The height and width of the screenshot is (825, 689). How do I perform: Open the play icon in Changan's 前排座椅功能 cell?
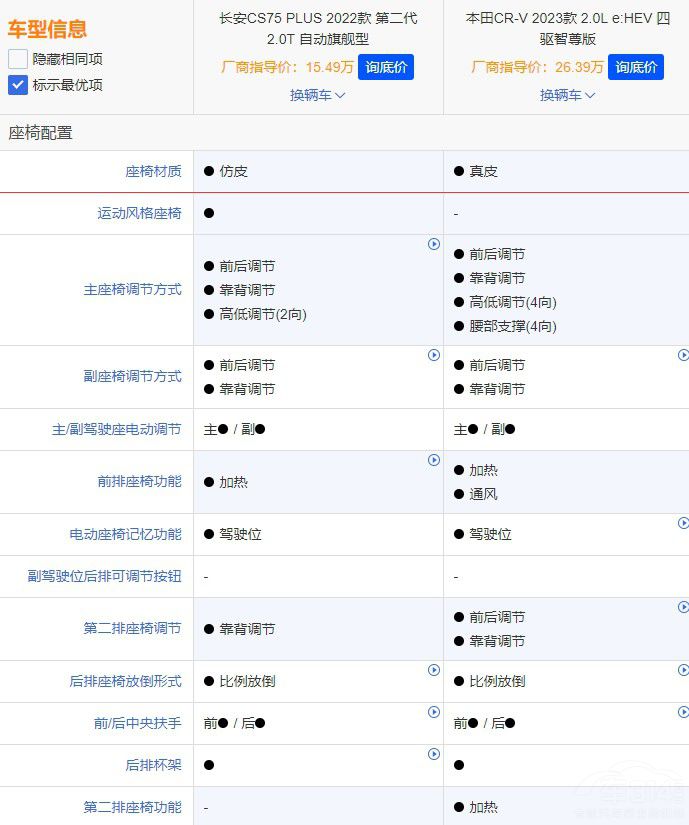(x=434, y=460)
